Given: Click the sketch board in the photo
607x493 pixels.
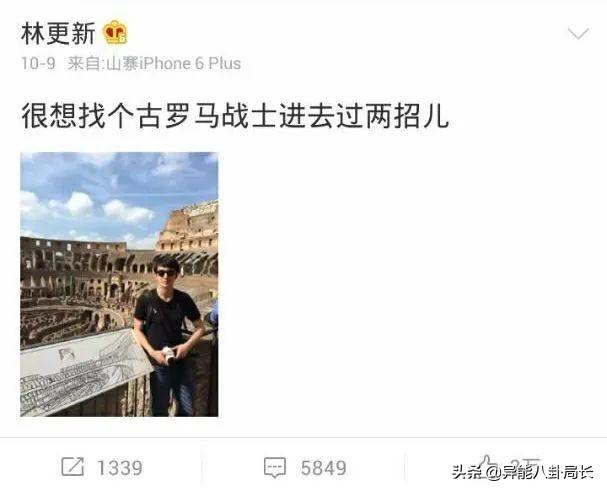Looking at the screenshot, I should (x=83, y=371).
